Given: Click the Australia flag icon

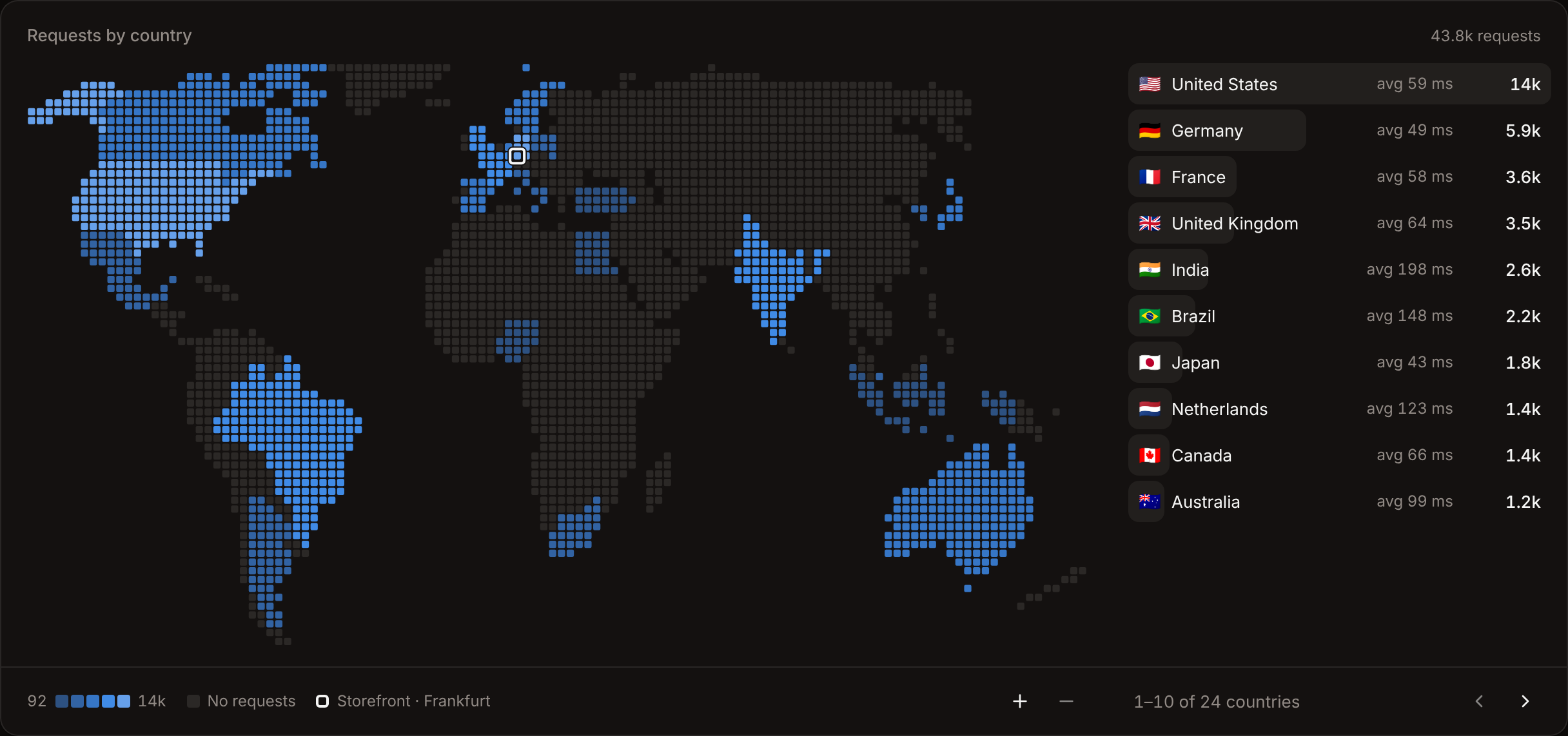Looking at the screenshot, I should [x=1150, y=502].
